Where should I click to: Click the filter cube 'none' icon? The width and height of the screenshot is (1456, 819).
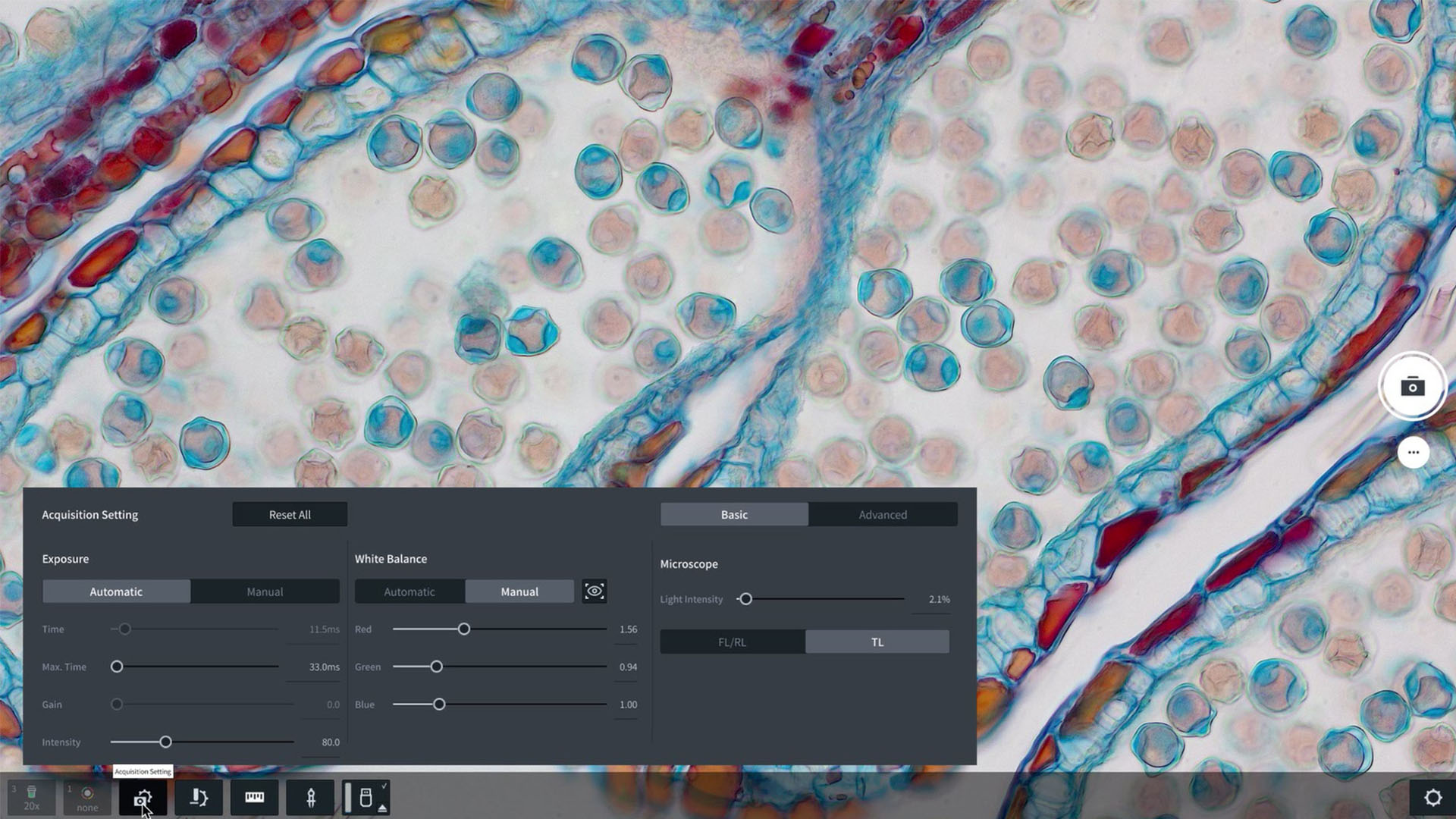coord(87,798)
